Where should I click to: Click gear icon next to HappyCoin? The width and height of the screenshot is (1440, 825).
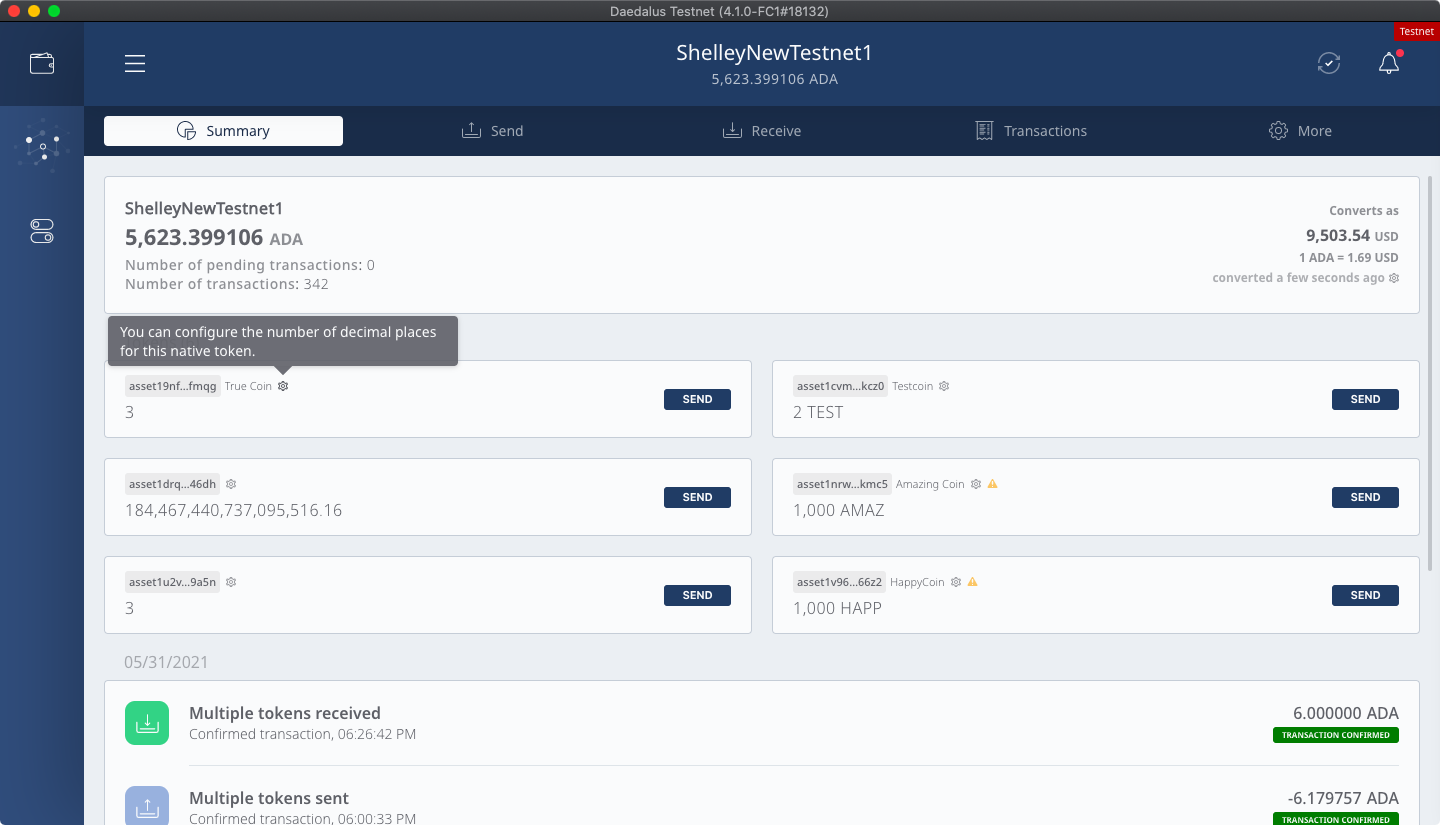point(956,582)
